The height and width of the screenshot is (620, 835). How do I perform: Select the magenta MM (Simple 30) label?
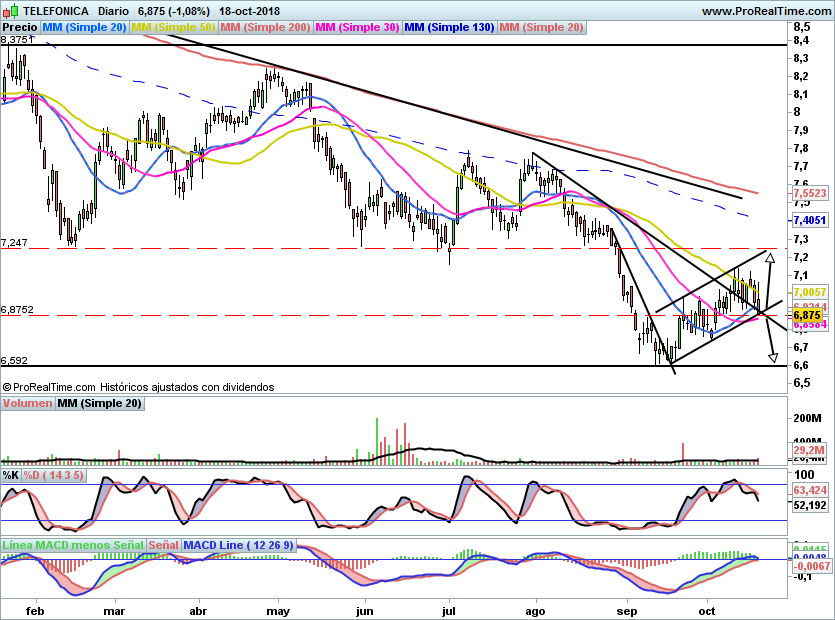[x=357, y=28]
